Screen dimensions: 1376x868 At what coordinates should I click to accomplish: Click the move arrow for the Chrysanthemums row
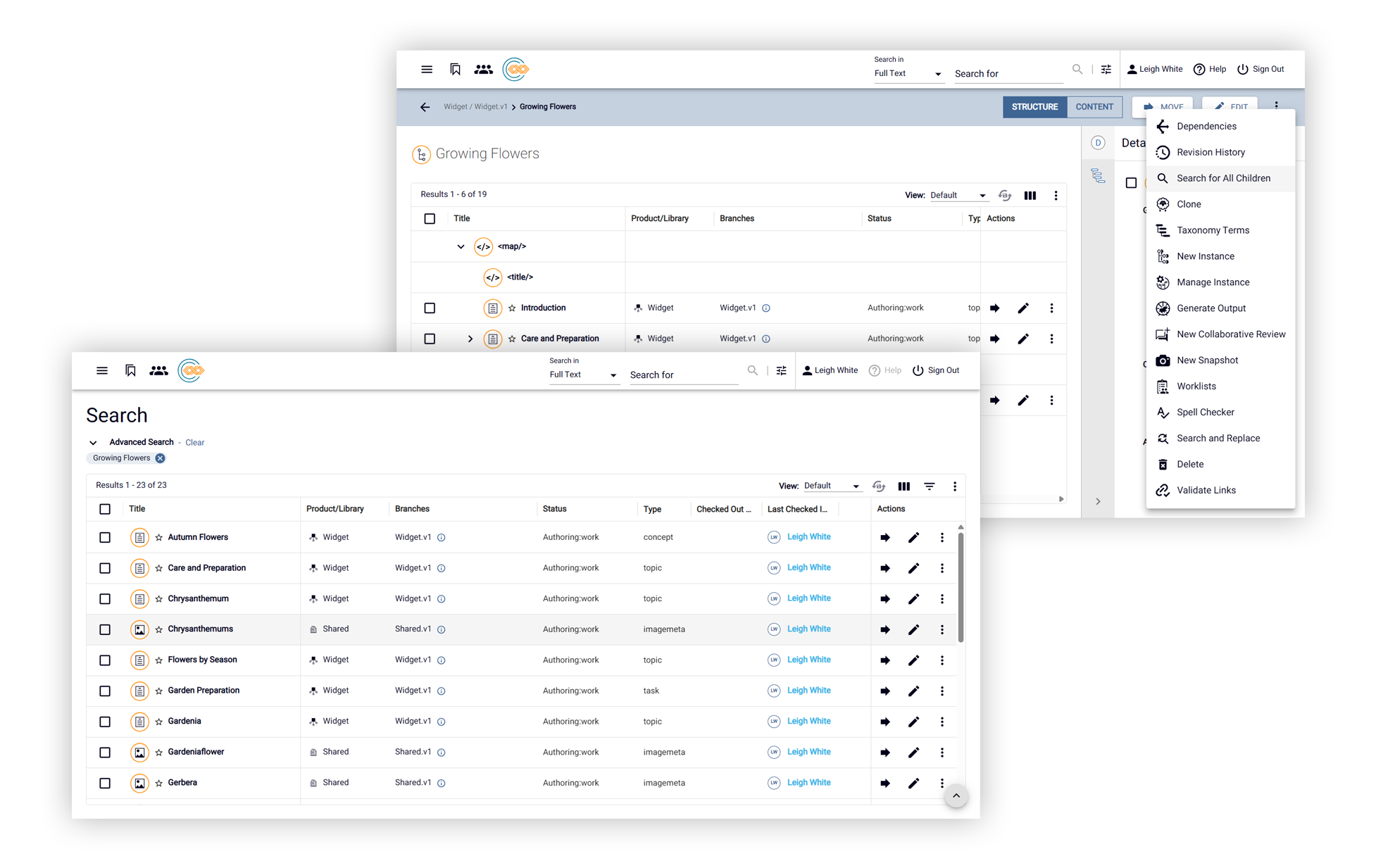(885, 629)
